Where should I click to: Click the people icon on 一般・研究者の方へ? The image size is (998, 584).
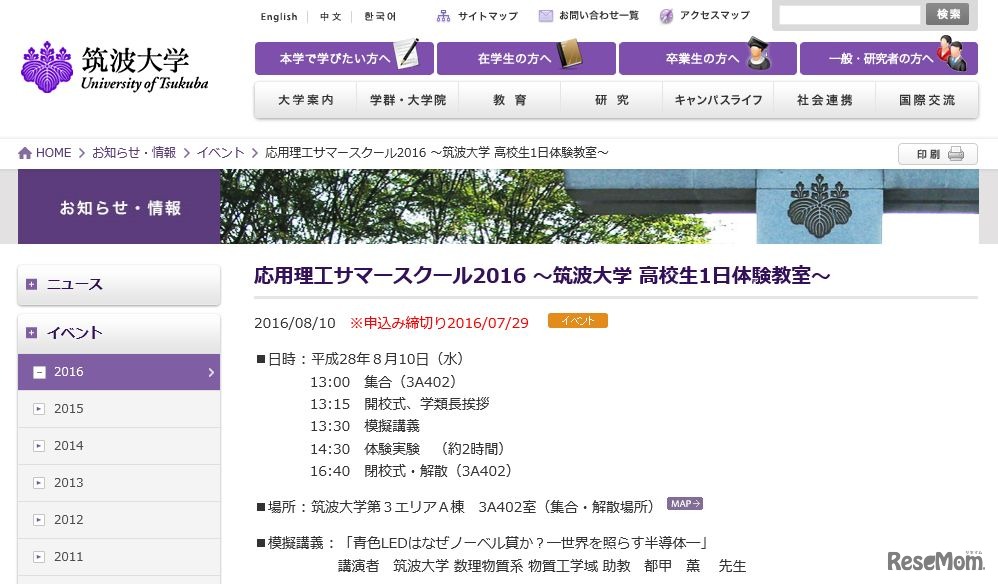tap(952, 53)
